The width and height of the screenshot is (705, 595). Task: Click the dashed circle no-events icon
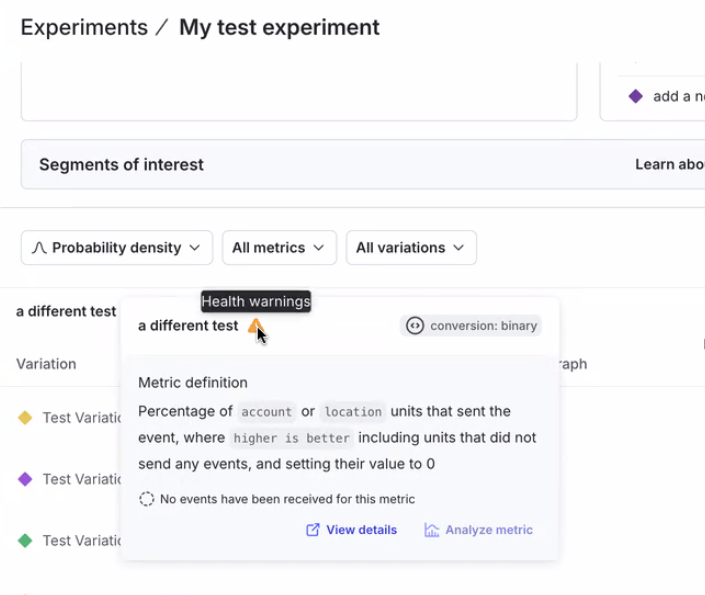(146, 499)
